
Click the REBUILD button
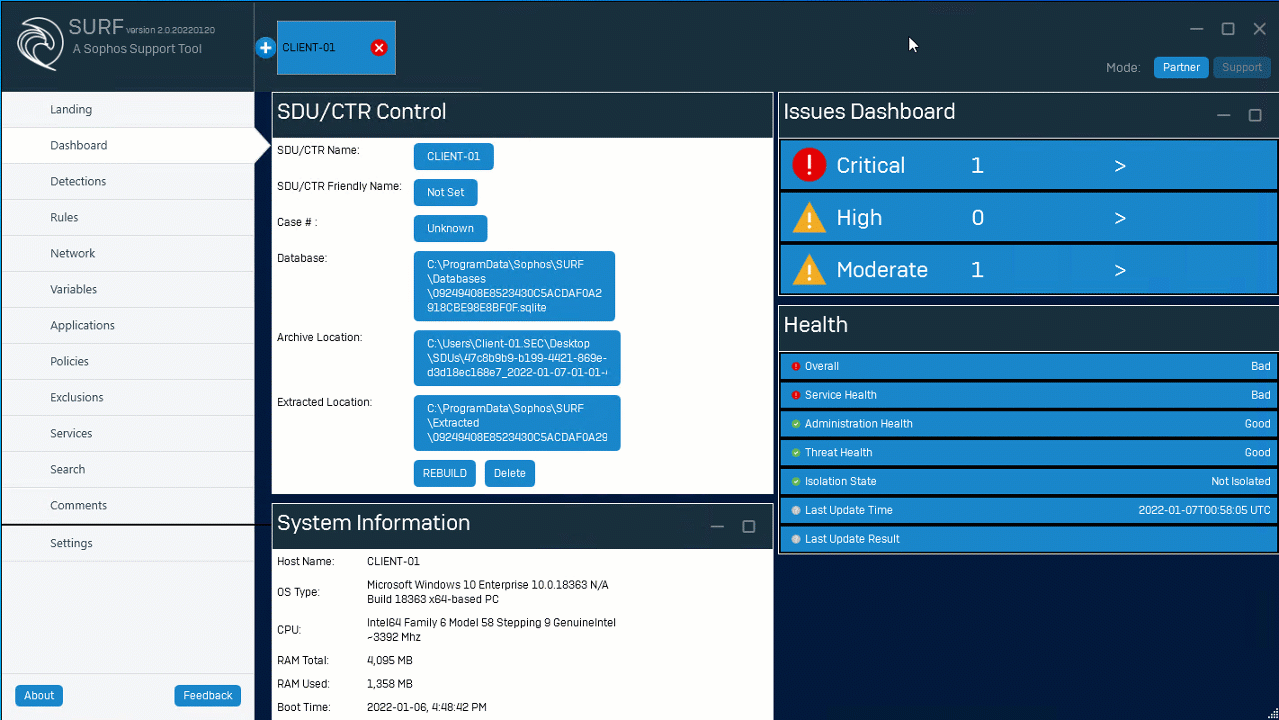tap(445, 474)
